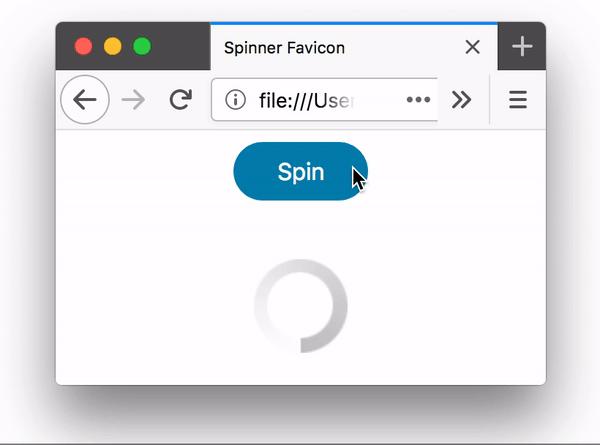Show site information icon in address bar
600x445 pixels.
(x=235, y=100)
